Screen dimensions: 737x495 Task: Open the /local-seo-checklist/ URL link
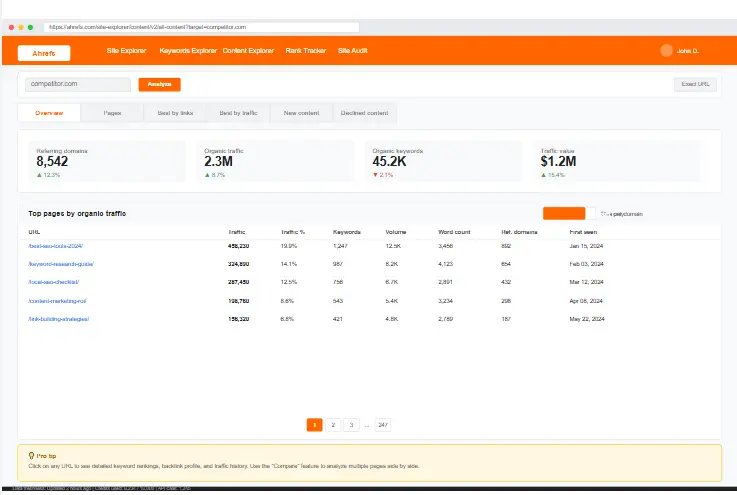53,282
